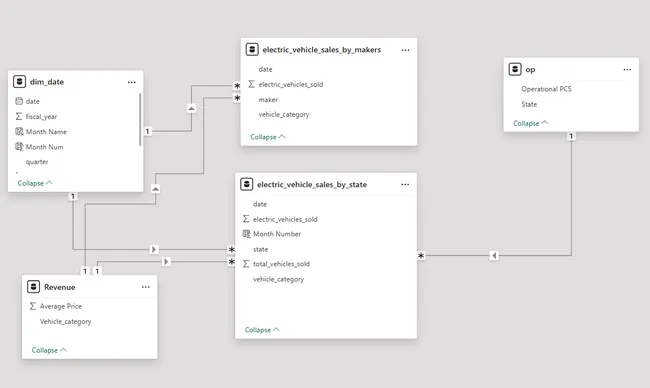This screenshot has height=388, width=650.
Task: Collapse the op table card
Action: click(531, 123)
